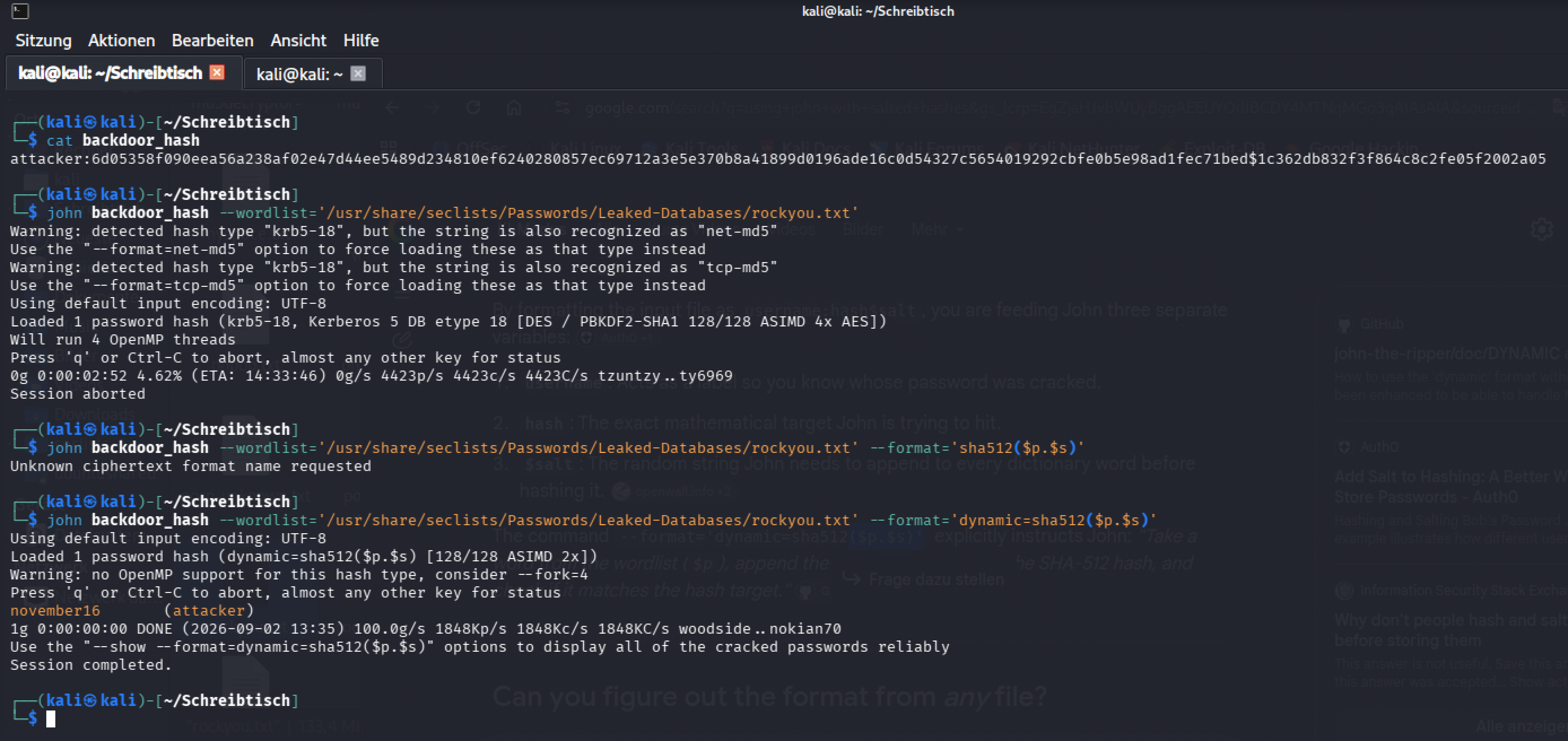Click the '0g 0:00:02:52 4.62%' progress line
Screen dimensions: 1568x741
(x=371, y=376)
